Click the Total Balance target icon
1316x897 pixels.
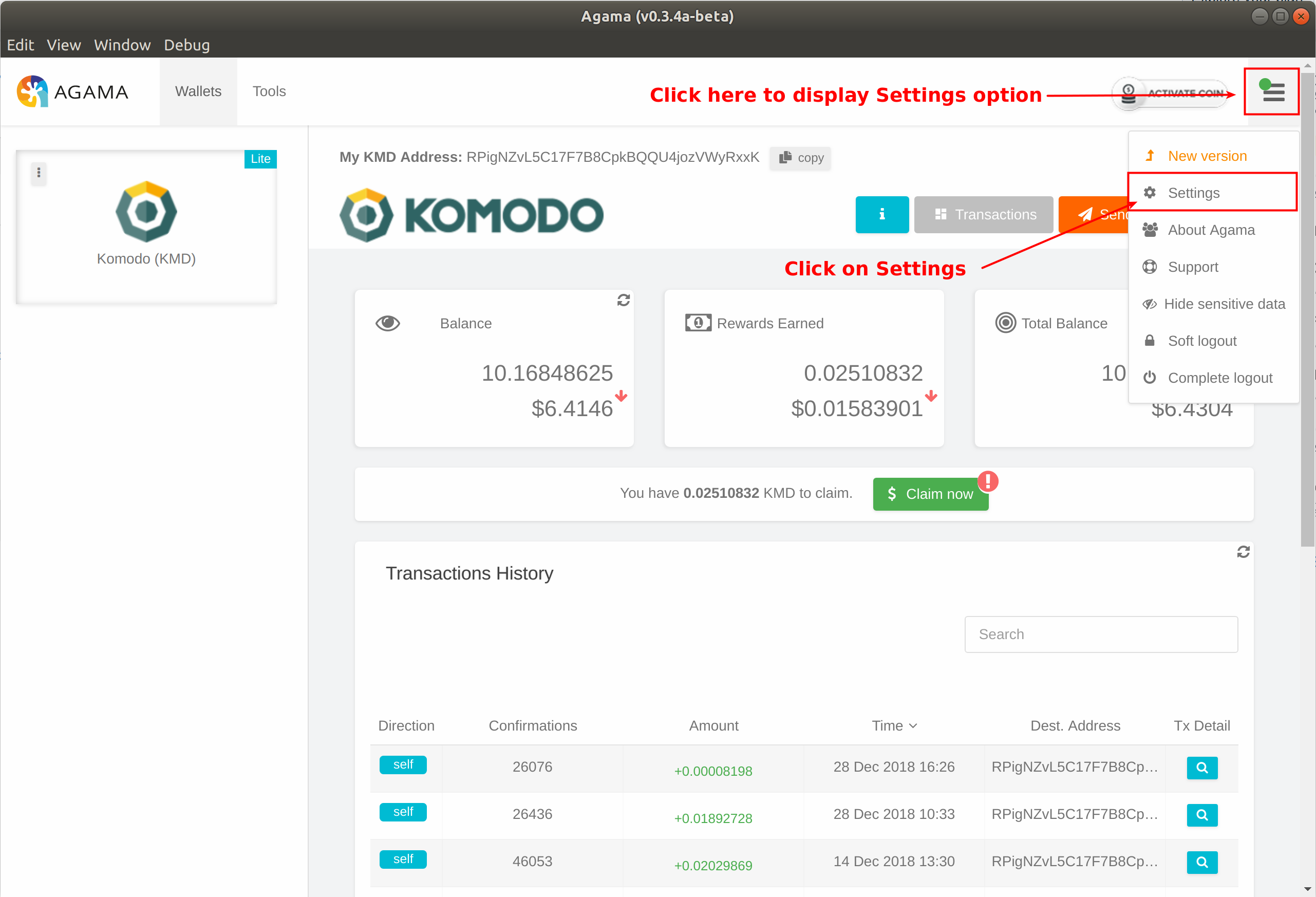(1005, 323)
